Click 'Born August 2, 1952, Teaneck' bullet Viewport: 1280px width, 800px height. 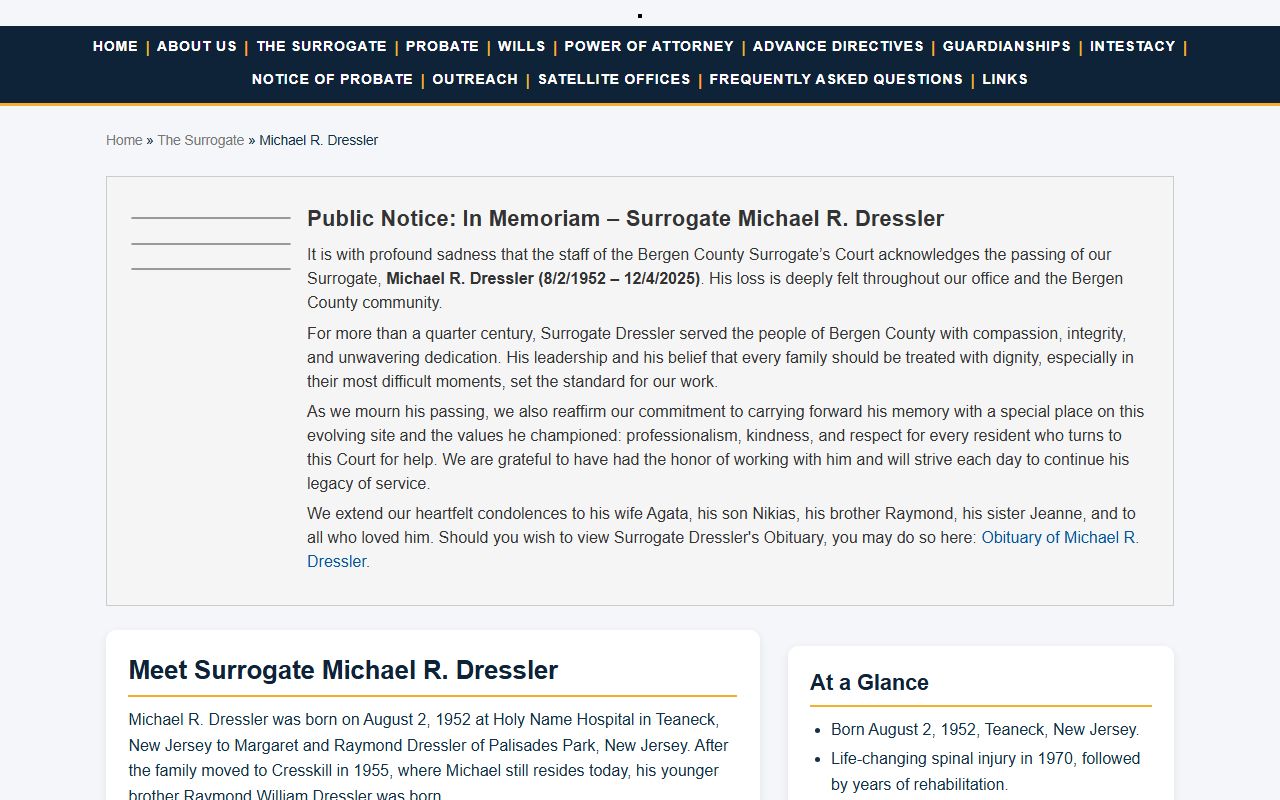985,729
